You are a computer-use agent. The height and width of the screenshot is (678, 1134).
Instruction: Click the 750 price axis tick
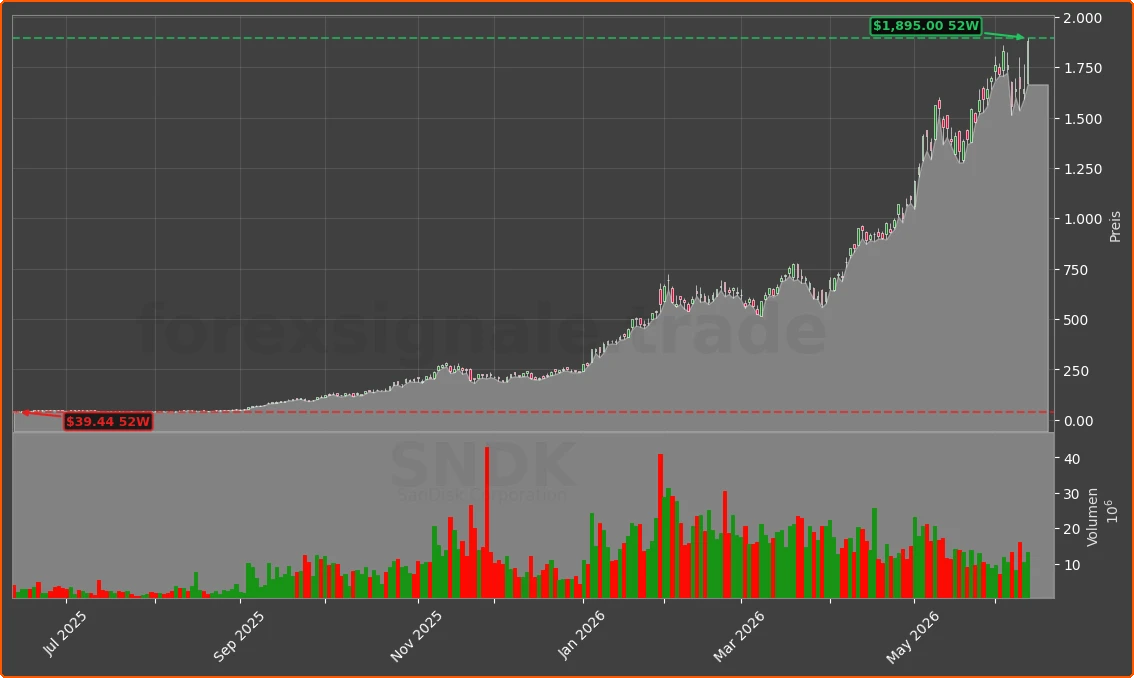click(1075, 270)
